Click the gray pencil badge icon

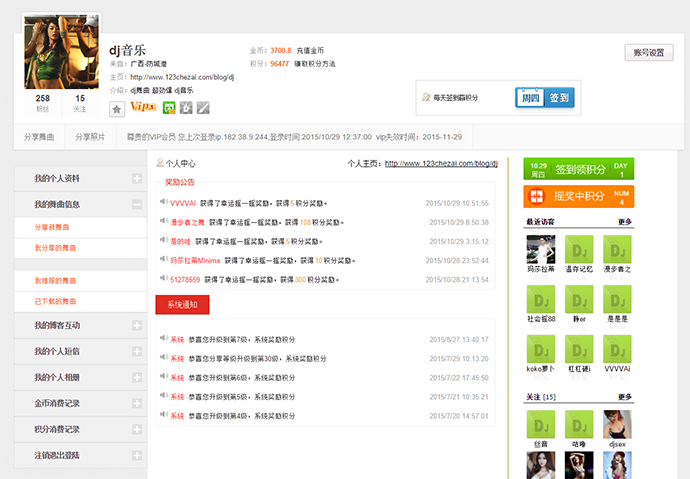(203, 108)
